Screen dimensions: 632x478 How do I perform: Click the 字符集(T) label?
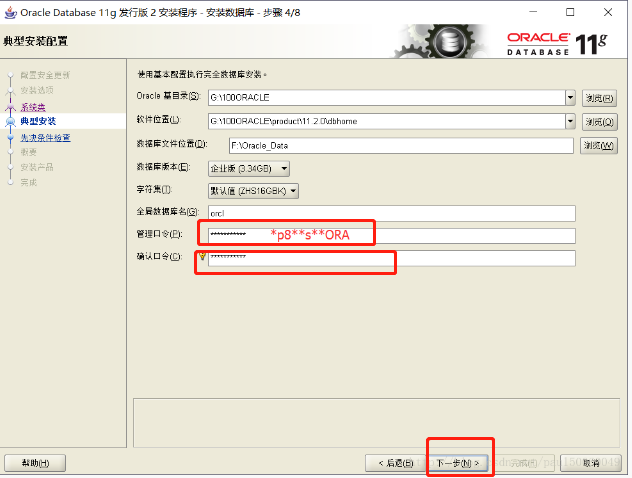click(154, 189)
